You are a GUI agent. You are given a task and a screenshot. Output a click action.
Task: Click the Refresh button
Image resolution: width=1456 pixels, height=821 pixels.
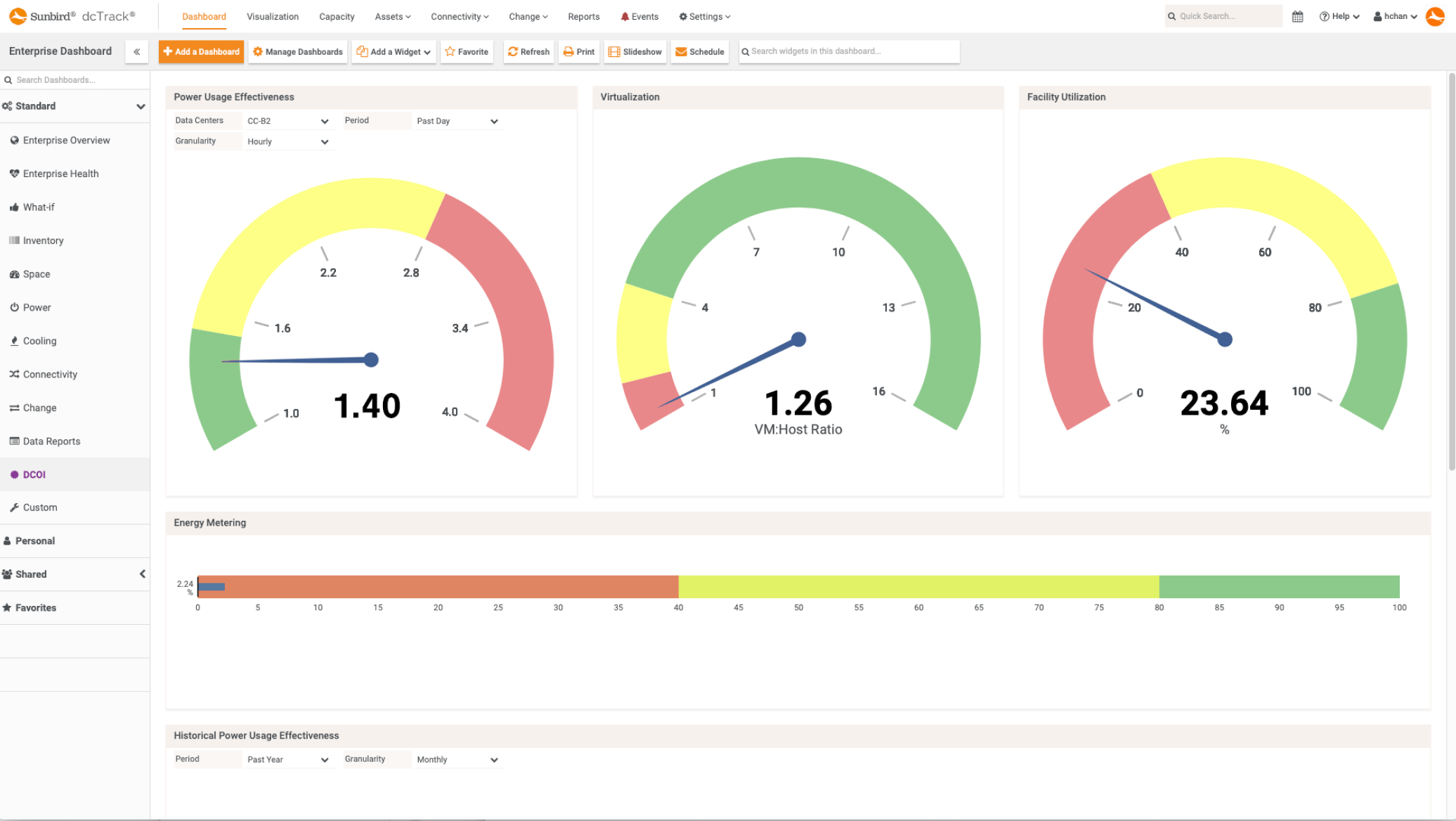coord(528,51)
